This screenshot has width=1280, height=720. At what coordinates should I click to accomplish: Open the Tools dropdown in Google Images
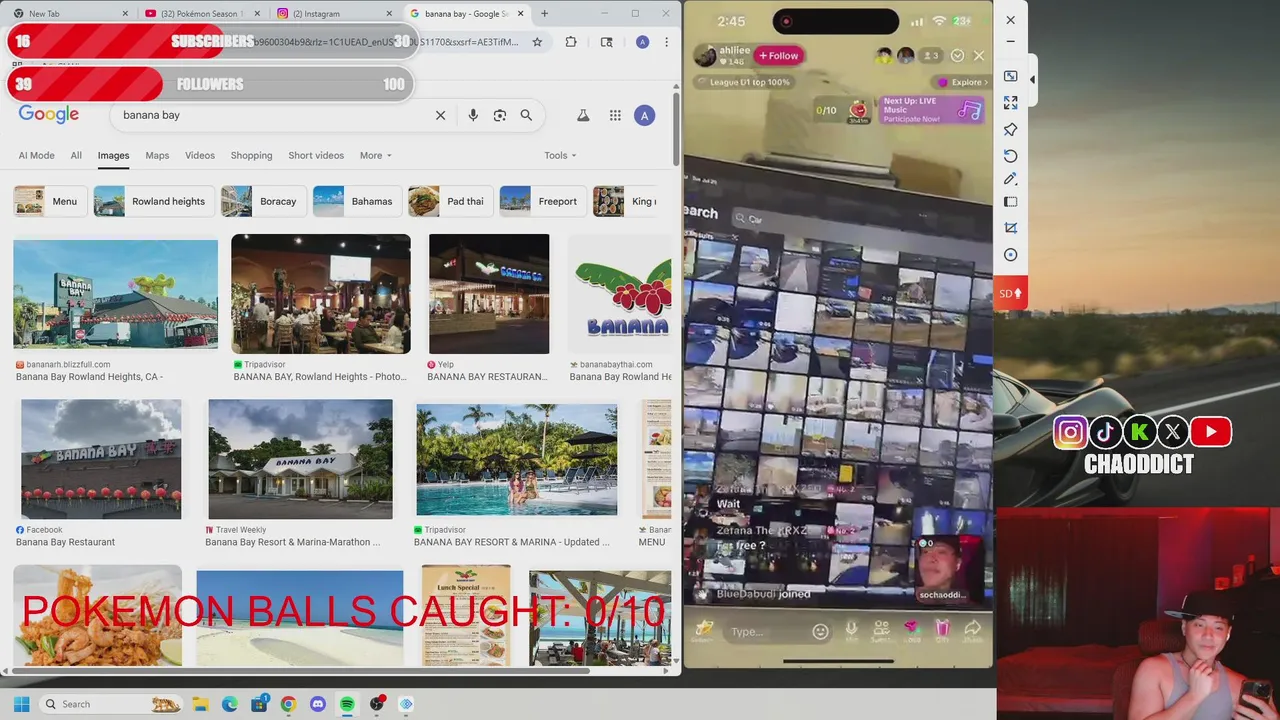pos(560,155)
